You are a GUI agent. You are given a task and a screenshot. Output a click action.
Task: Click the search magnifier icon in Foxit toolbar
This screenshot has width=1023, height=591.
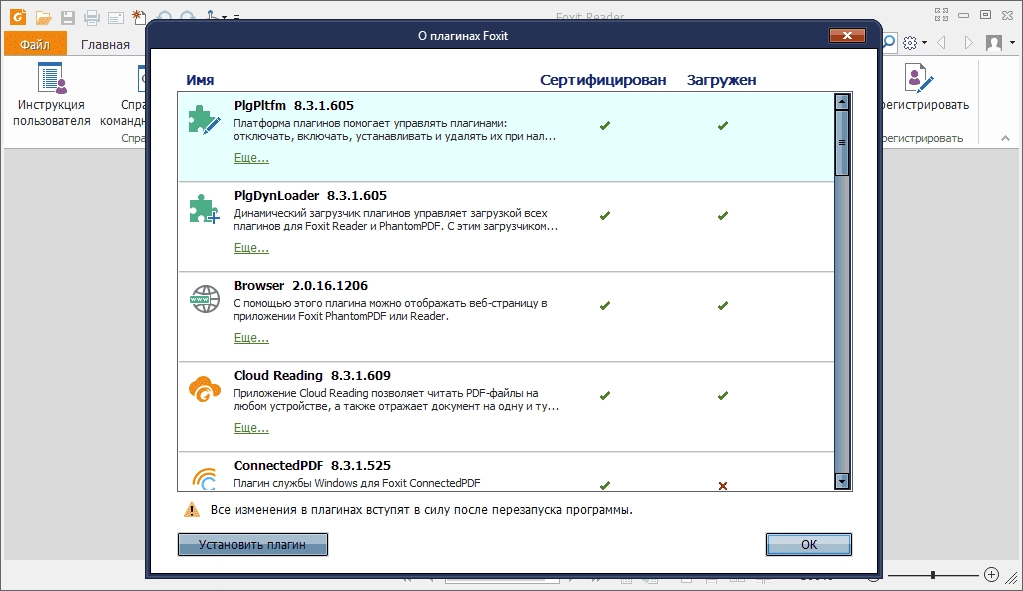[x=889, y=43]
